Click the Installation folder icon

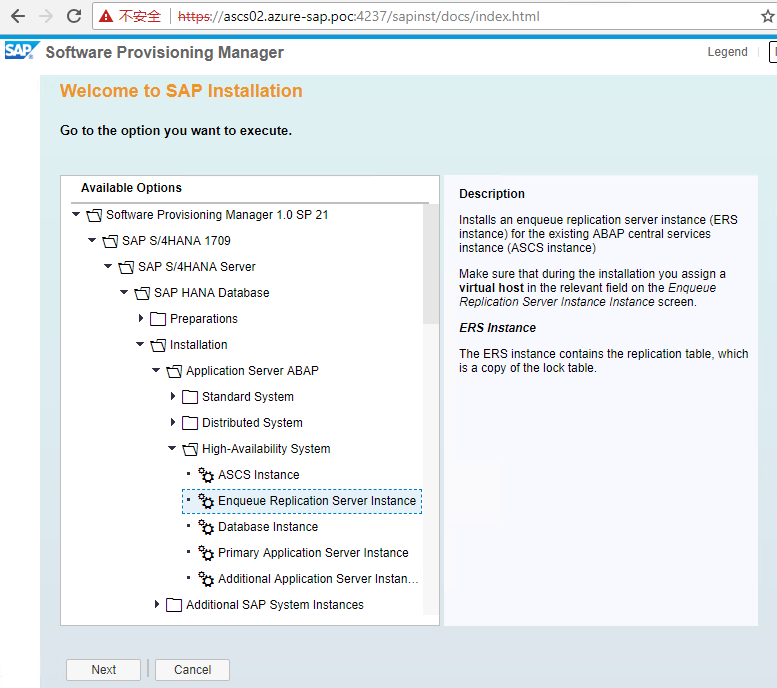click(158, 345)
